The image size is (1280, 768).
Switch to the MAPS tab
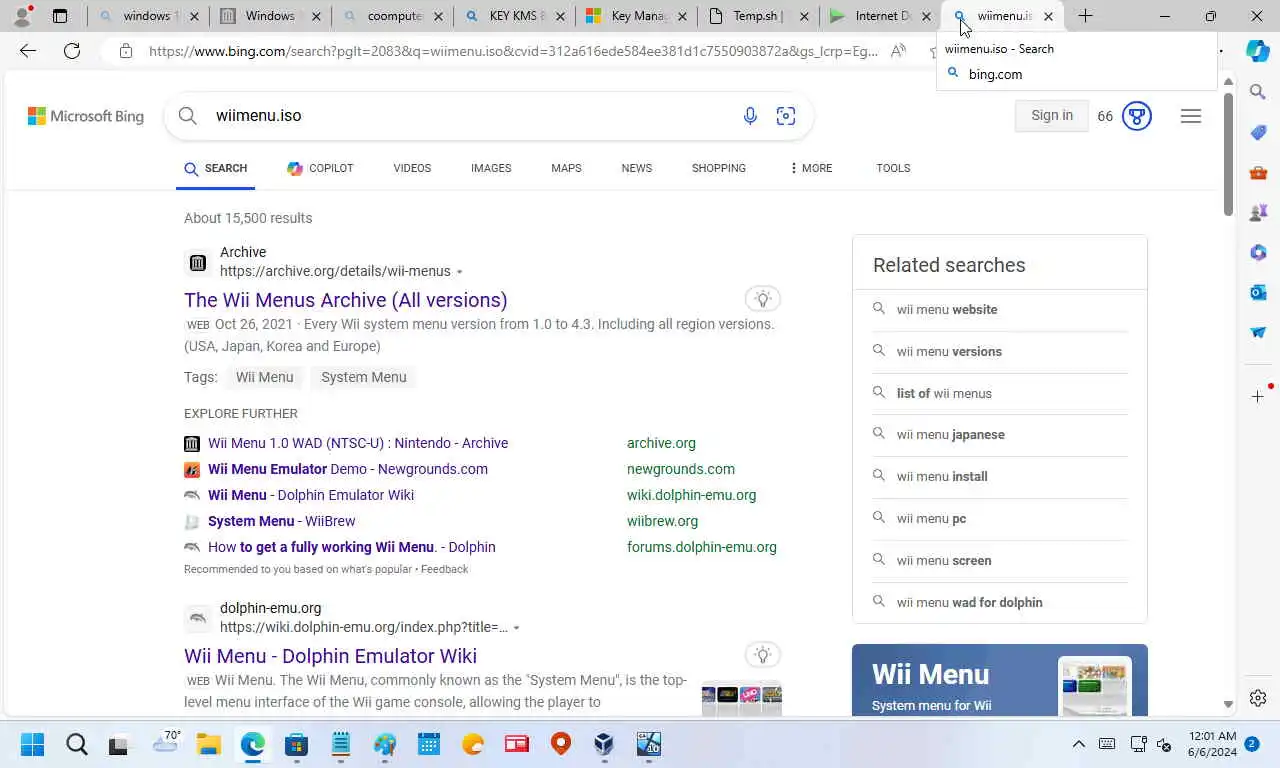(566, 168)
